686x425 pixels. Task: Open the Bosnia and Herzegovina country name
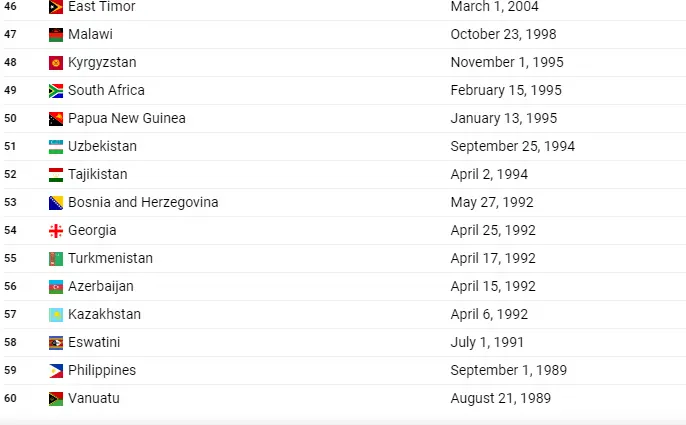pos(143,202)
